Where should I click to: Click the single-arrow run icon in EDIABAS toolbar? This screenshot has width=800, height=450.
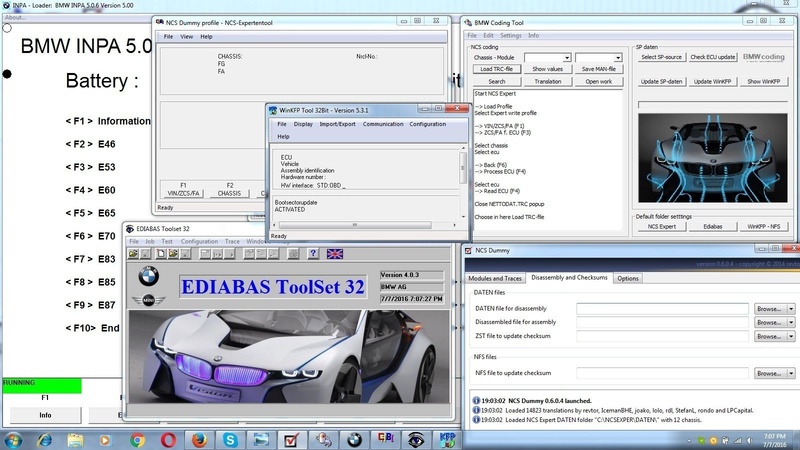[x=230, y=254]
